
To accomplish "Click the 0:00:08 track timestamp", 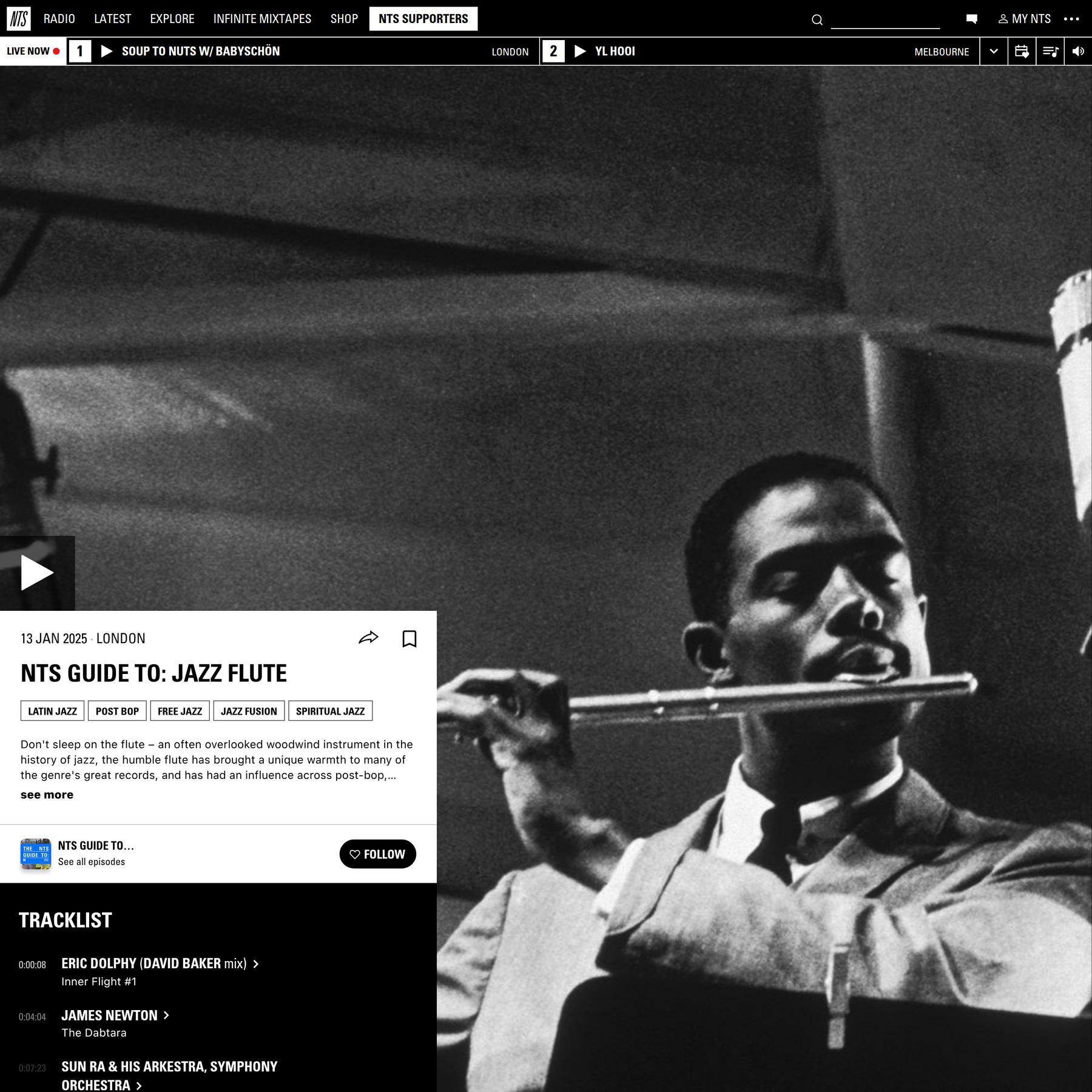I will point(32,965).
